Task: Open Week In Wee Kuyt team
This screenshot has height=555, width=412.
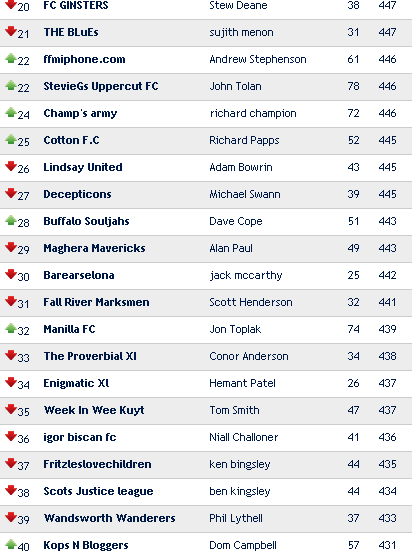Action: coord(94,410)
